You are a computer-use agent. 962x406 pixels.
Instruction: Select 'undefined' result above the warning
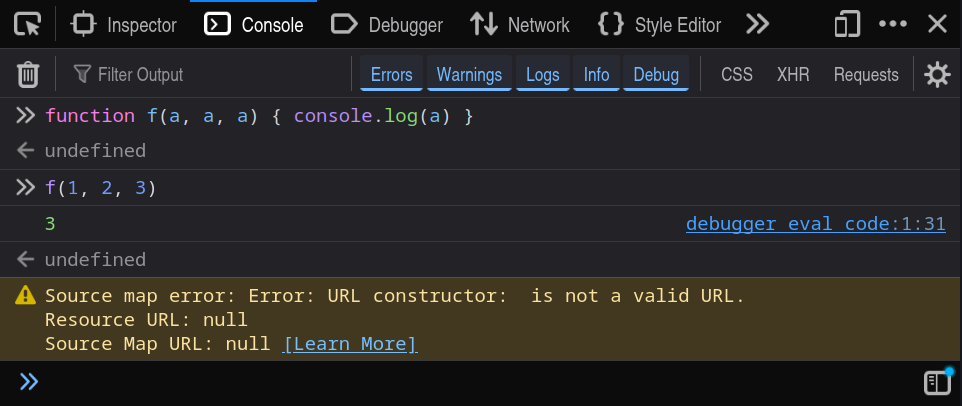95,259
